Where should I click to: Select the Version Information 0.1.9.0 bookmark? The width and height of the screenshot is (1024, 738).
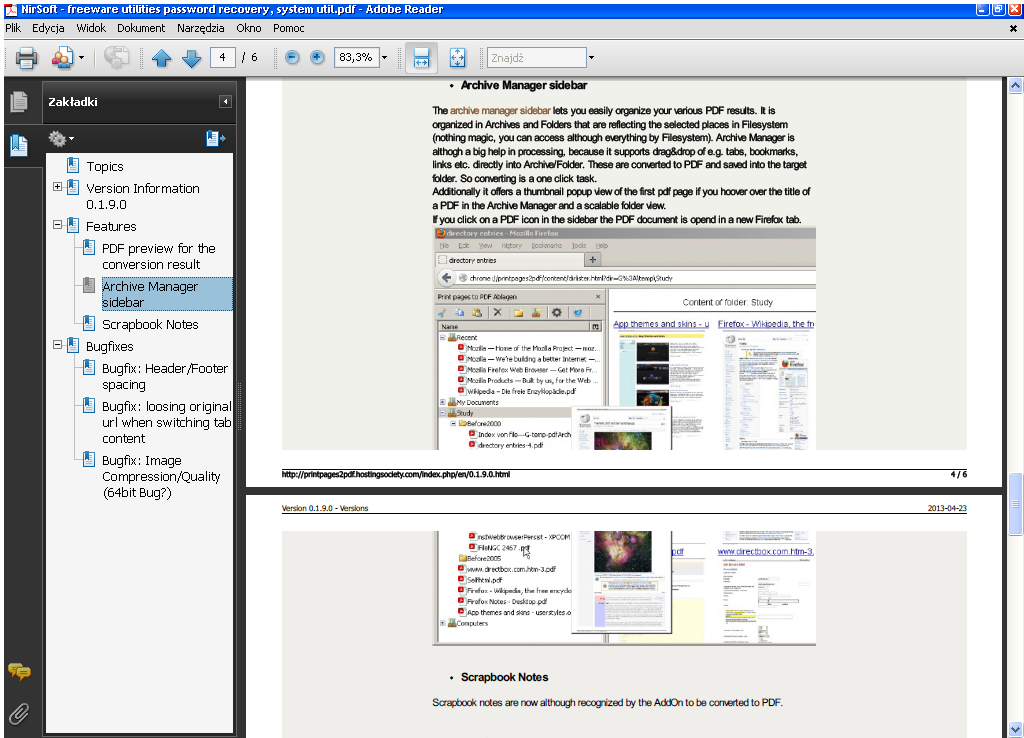[143, 197]
